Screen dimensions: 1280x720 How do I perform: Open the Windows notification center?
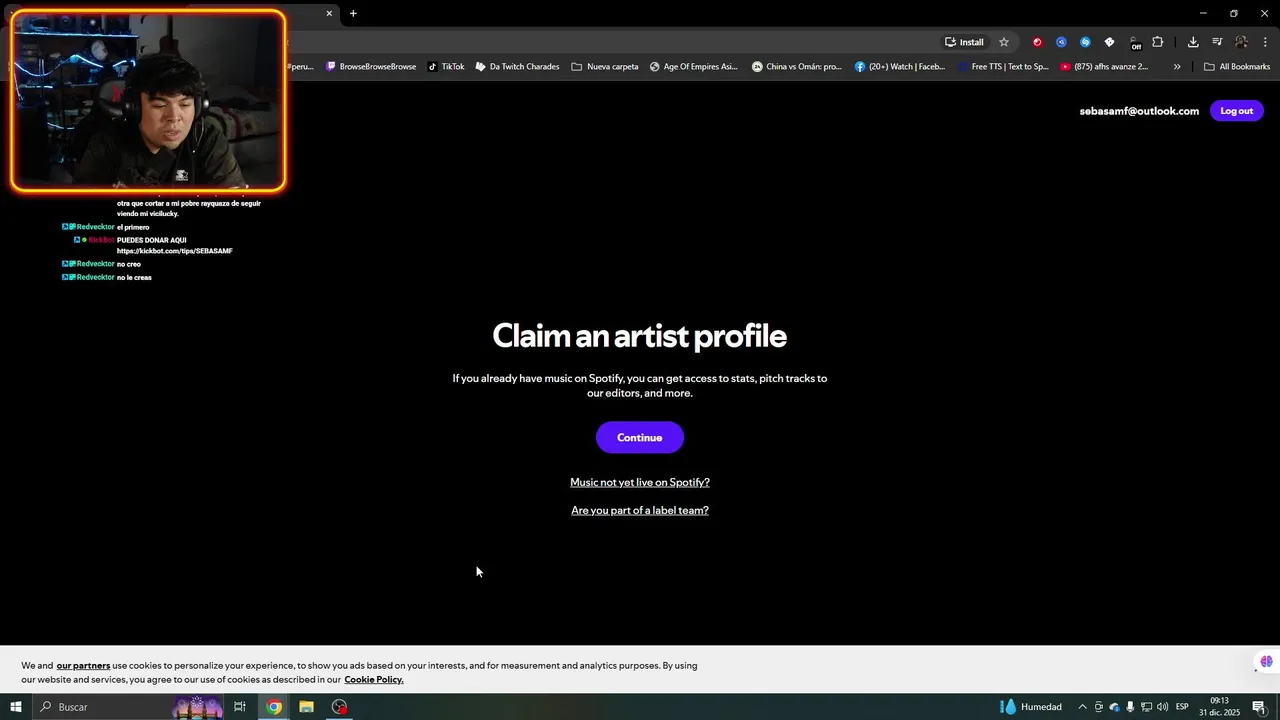pos(1259,707)
